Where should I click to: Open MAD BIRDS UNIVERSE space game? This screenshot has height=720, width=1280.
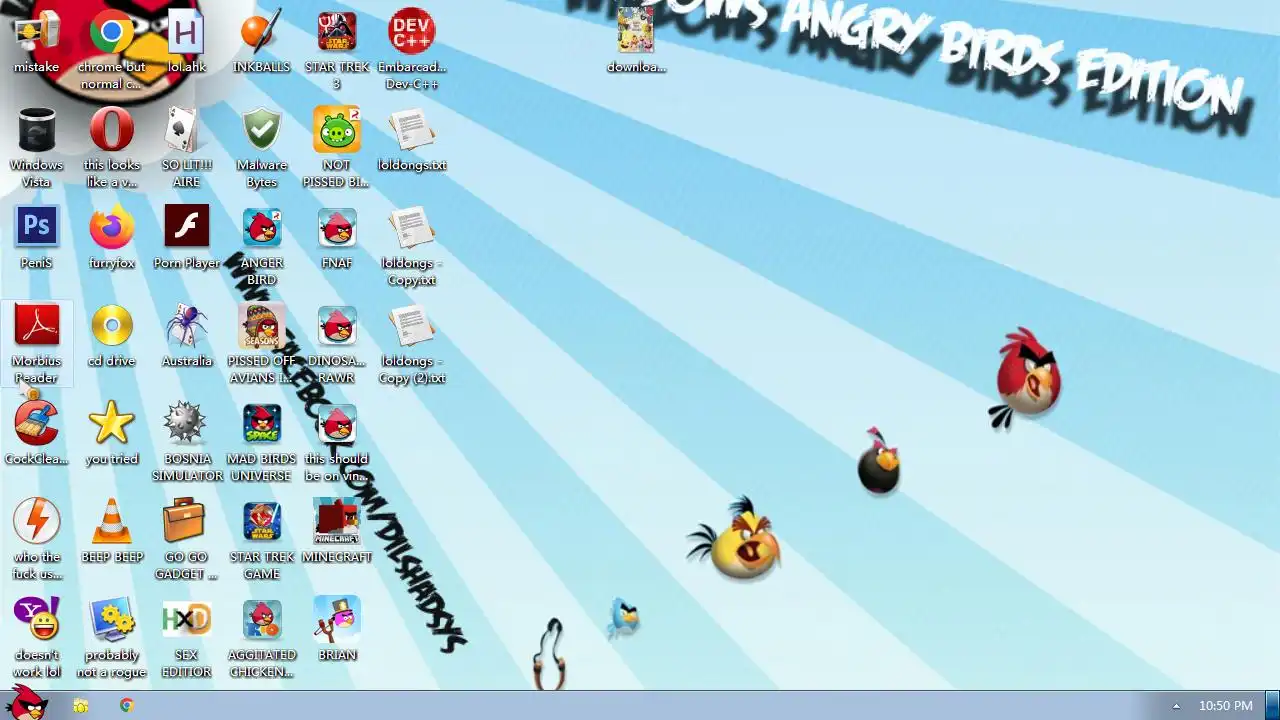[262, 442]
